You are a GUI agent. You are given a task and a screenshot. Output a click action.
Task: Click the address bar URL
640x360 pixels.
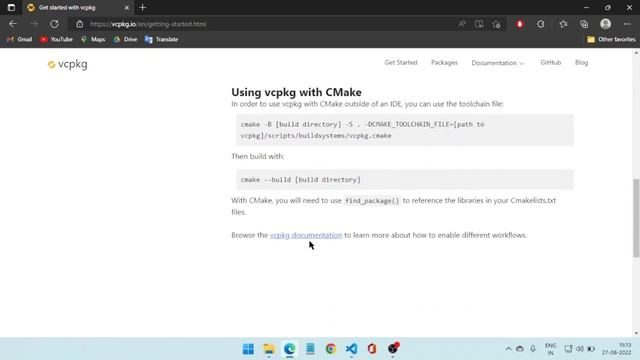click(x=148, y=24)
